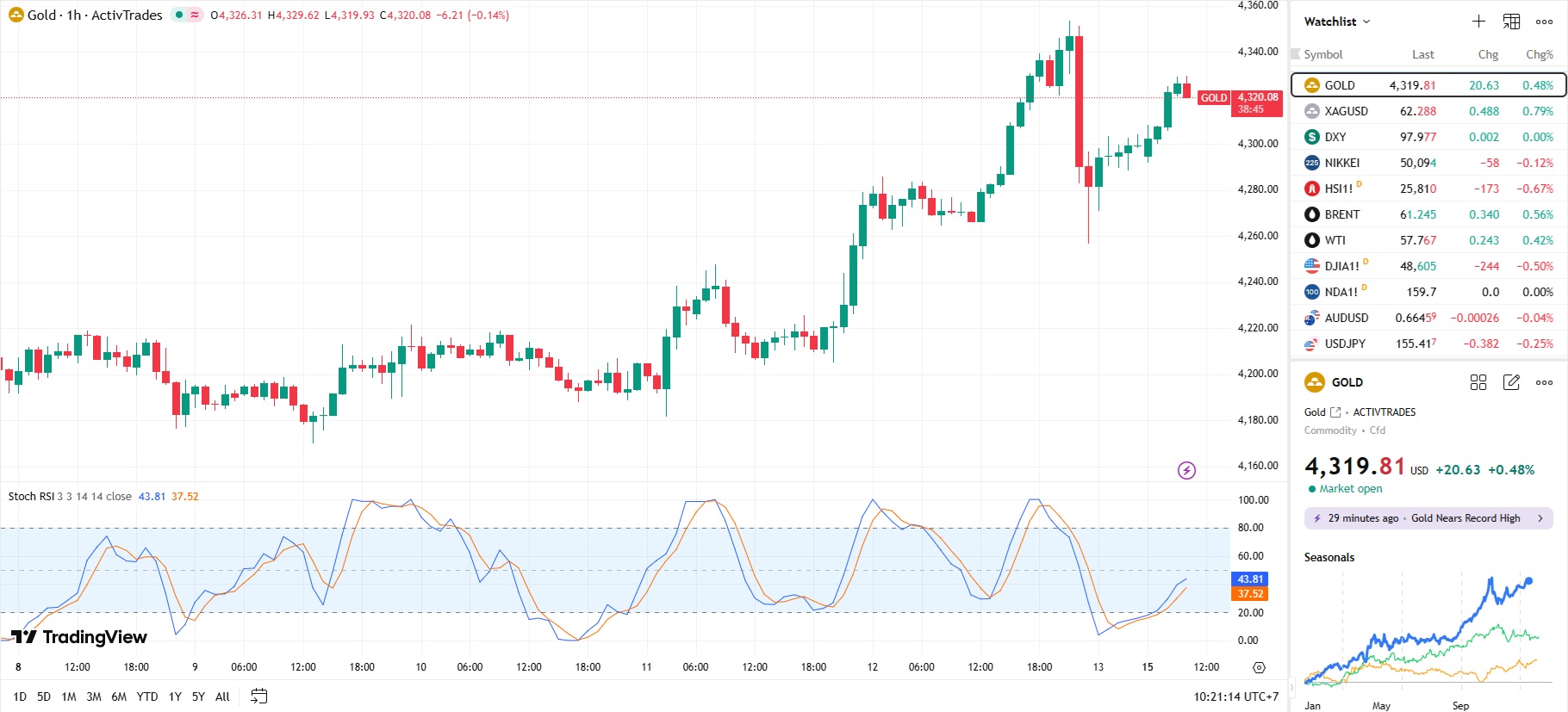This screenshot has height=712, width=1568.
Task: Add a symbol to the watchlist
Action: [x=1478, y=22]
